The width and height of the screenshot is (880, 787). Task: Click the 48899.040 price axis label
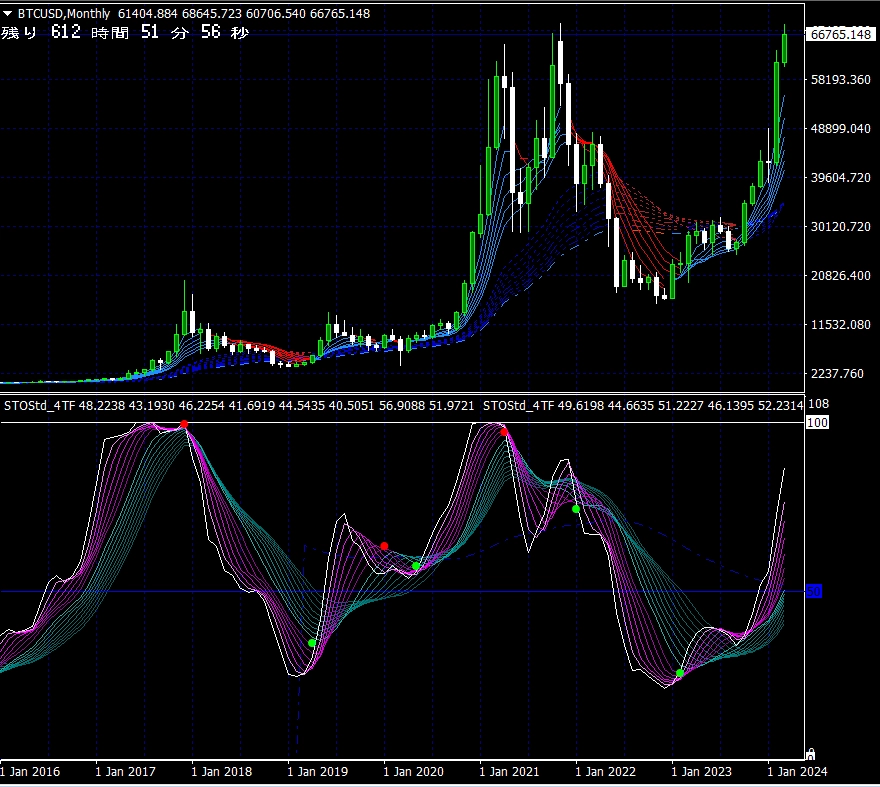pyautogui.click(x=840, y=129)
